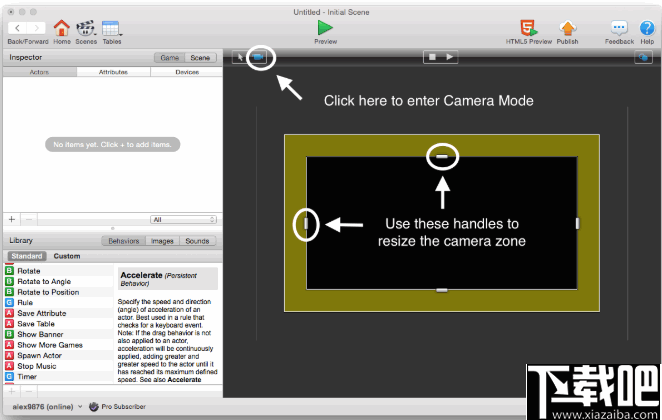The image size is (662, 420).
Task: Click the top camera zone handle
Action: (442, 157)
